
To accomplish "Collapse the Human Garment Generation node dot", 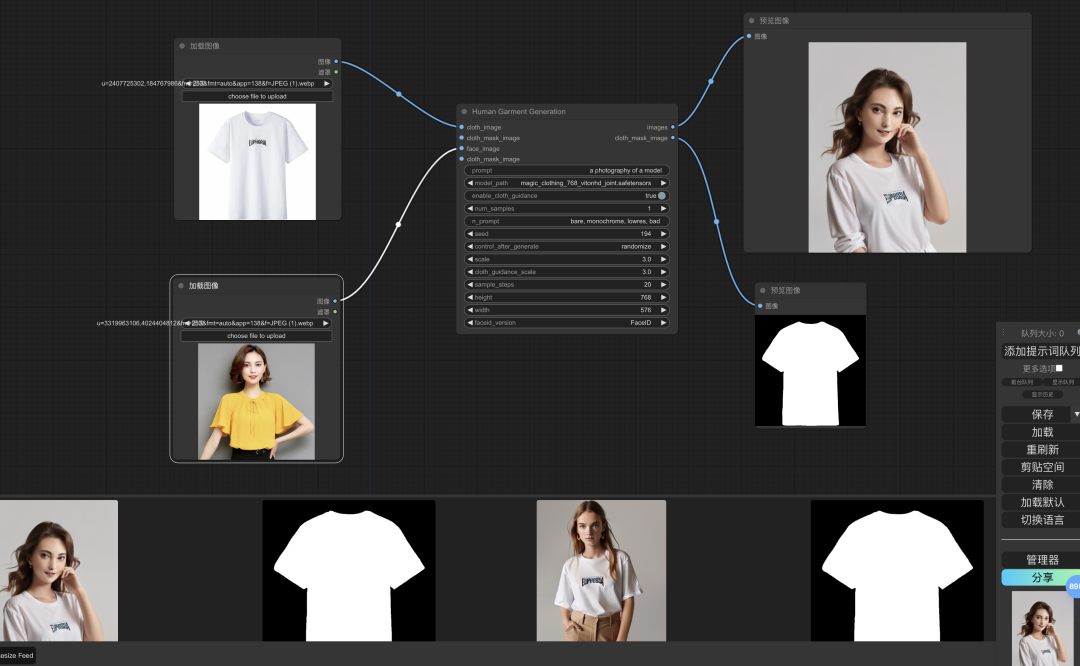I will [x=464, y=112].
